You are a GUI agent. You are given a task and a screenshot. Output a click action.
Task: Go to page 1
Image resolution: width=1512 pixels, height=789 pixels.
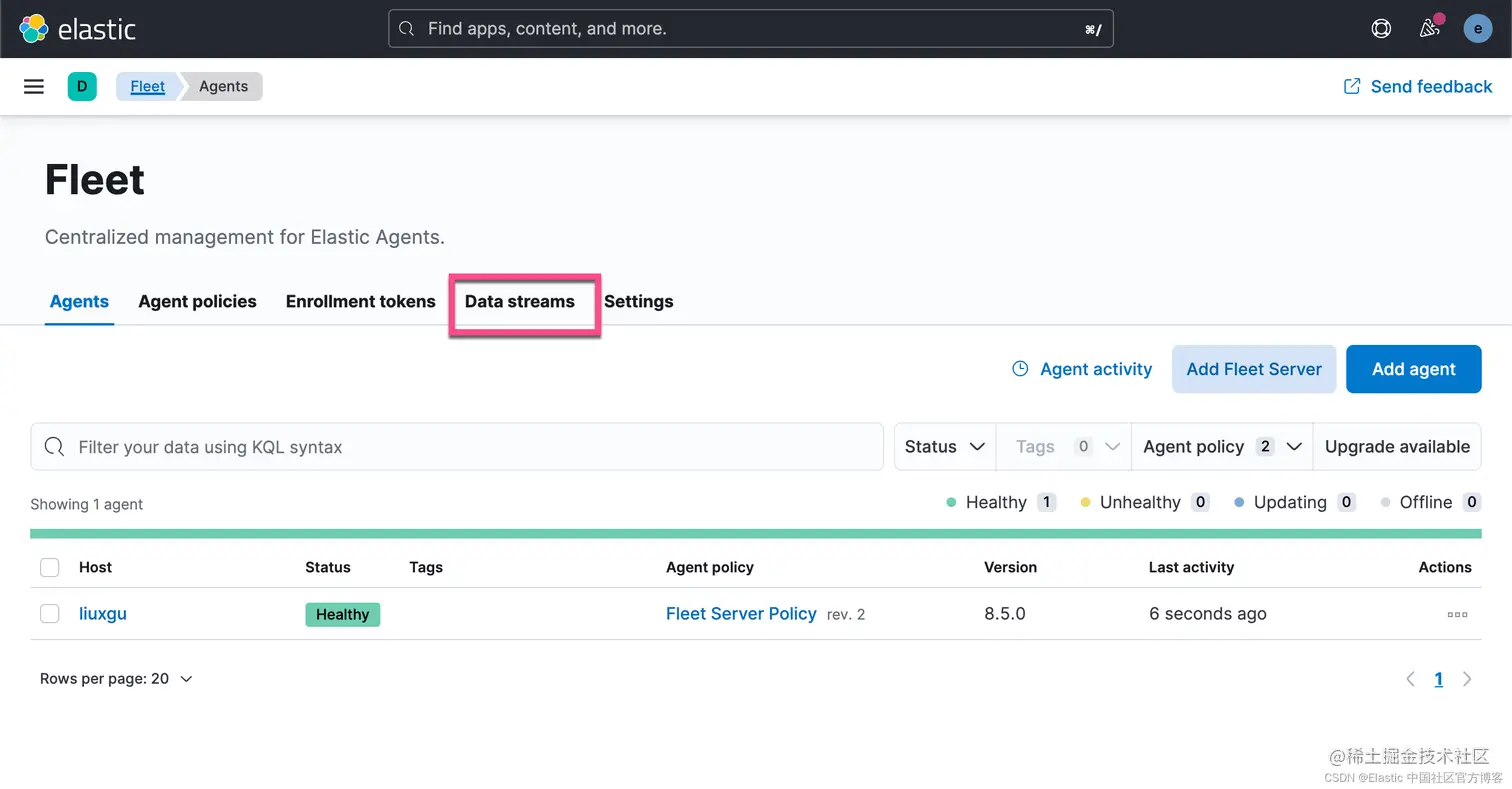click(x=1438, y=679)
